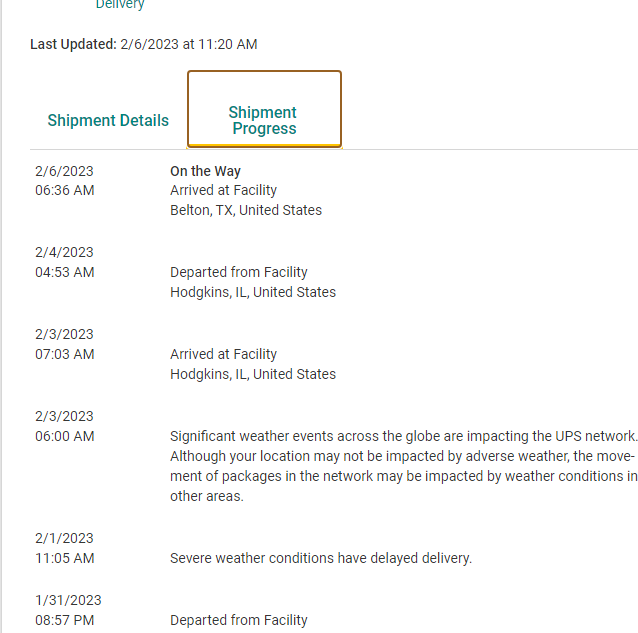Click Arrived at Facility above Belton, TX
This screenshot has height=633, width=638.
[x=223, y=190]
